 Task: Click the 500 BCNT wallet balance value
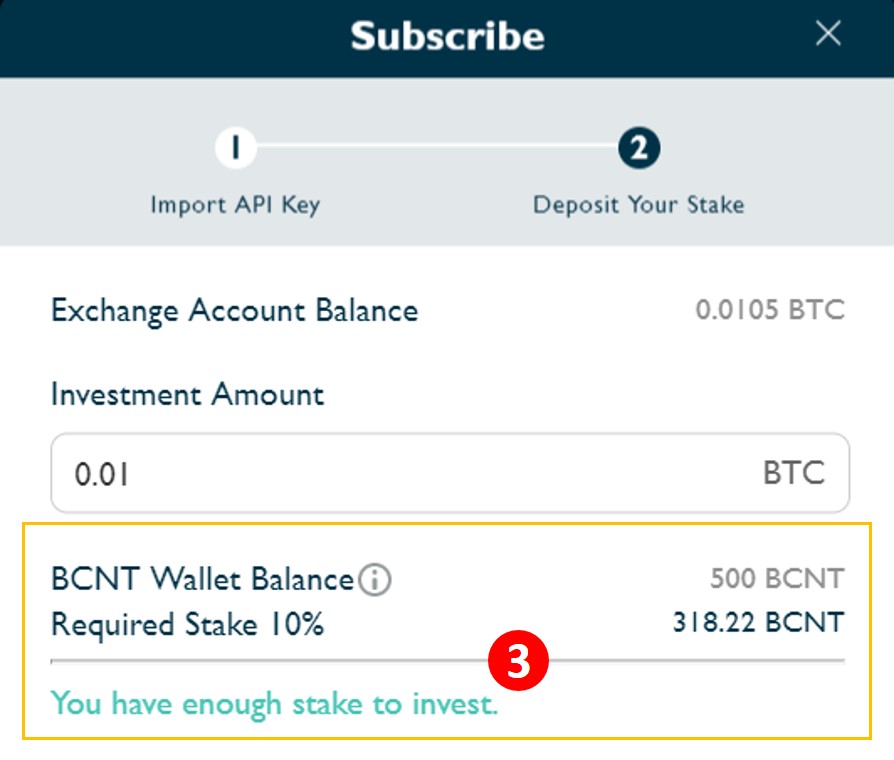pos(777,578)
